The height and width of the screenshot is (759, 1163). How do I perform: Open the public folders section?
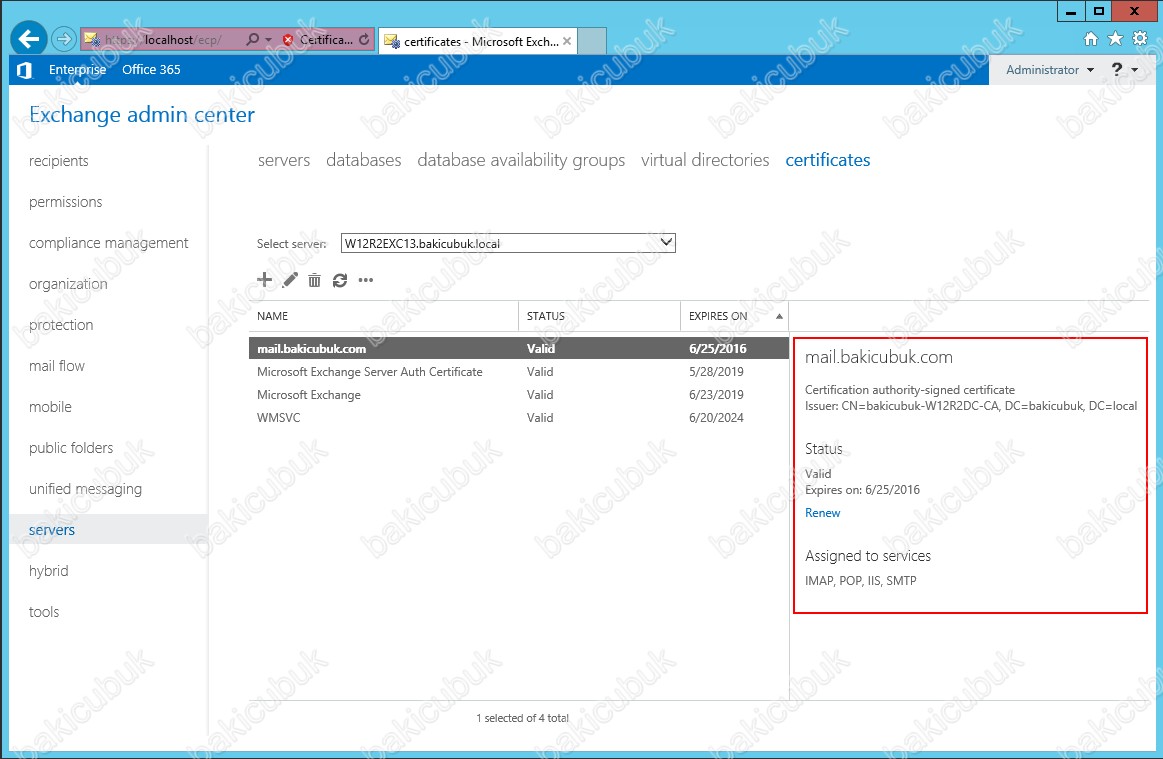[71, 448]
